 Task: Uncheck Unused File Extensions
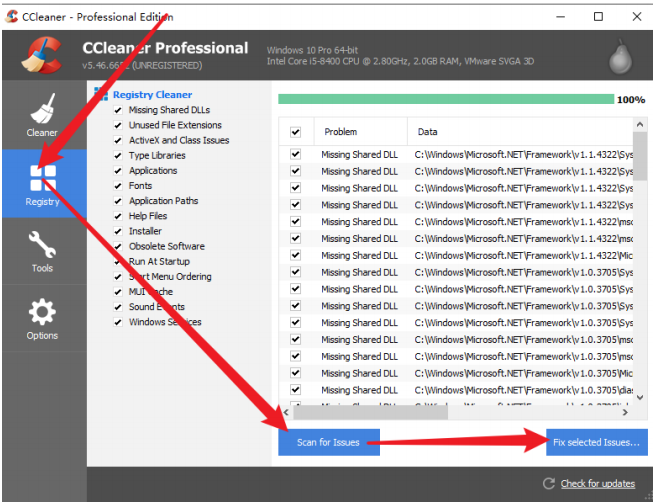(x=118, y=125)
